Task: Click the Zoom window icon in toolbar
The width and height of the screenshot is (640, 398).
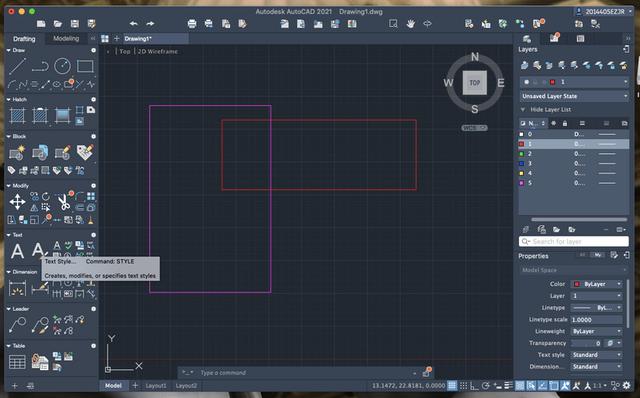Action: 393,24
